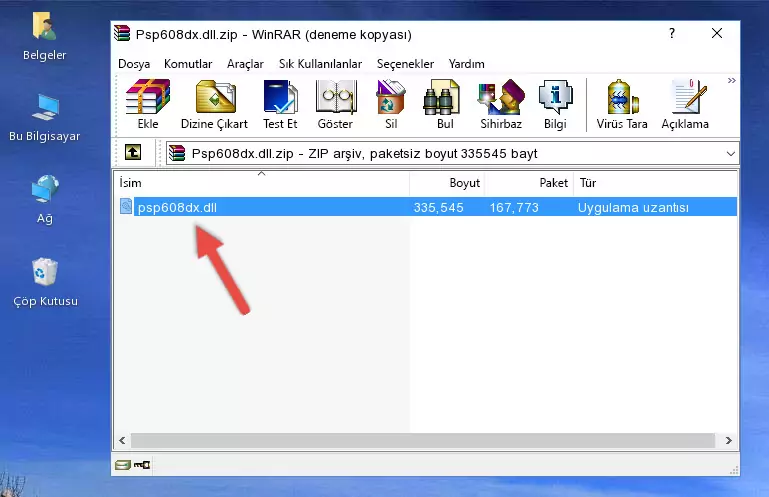Screen dimensions: 769x497
Task: Run the Test Et toolbar icon
Action: pos(280,105)
